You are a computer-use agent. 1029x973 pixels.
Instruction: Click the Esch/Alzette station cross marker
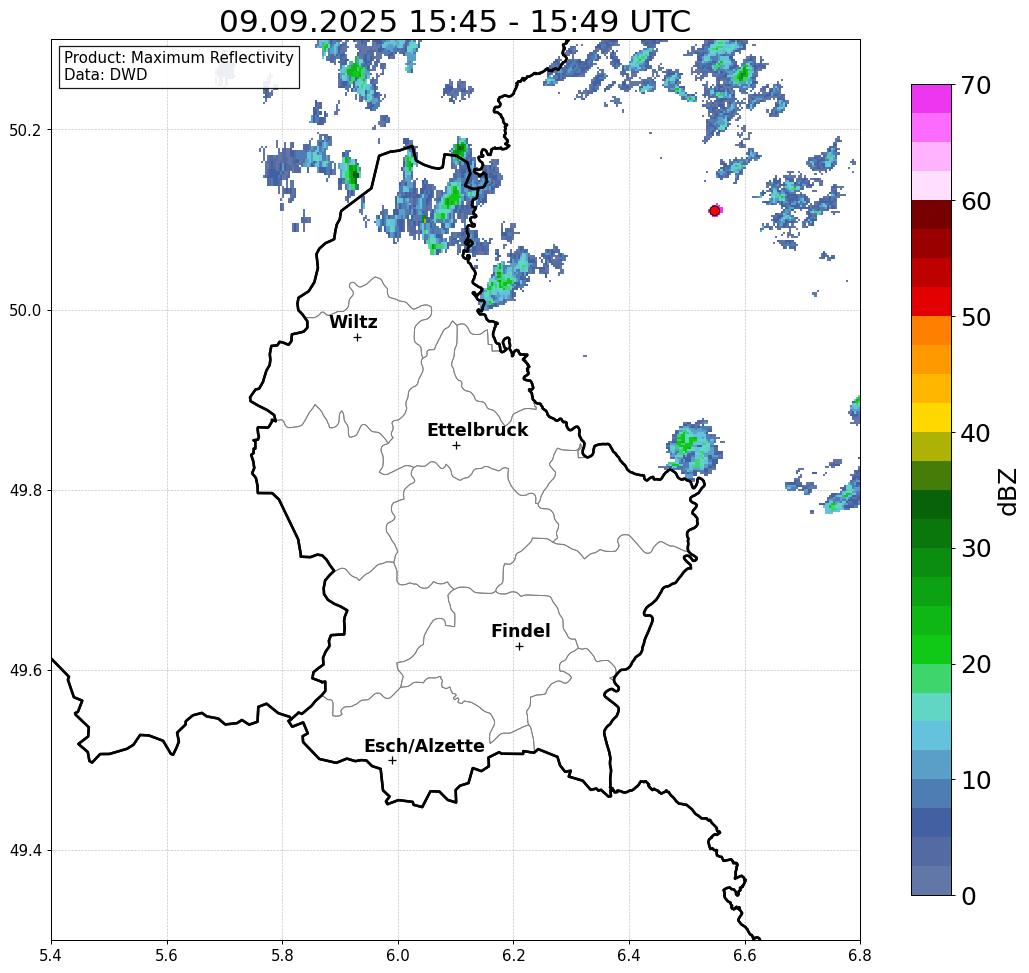point(392,760)
